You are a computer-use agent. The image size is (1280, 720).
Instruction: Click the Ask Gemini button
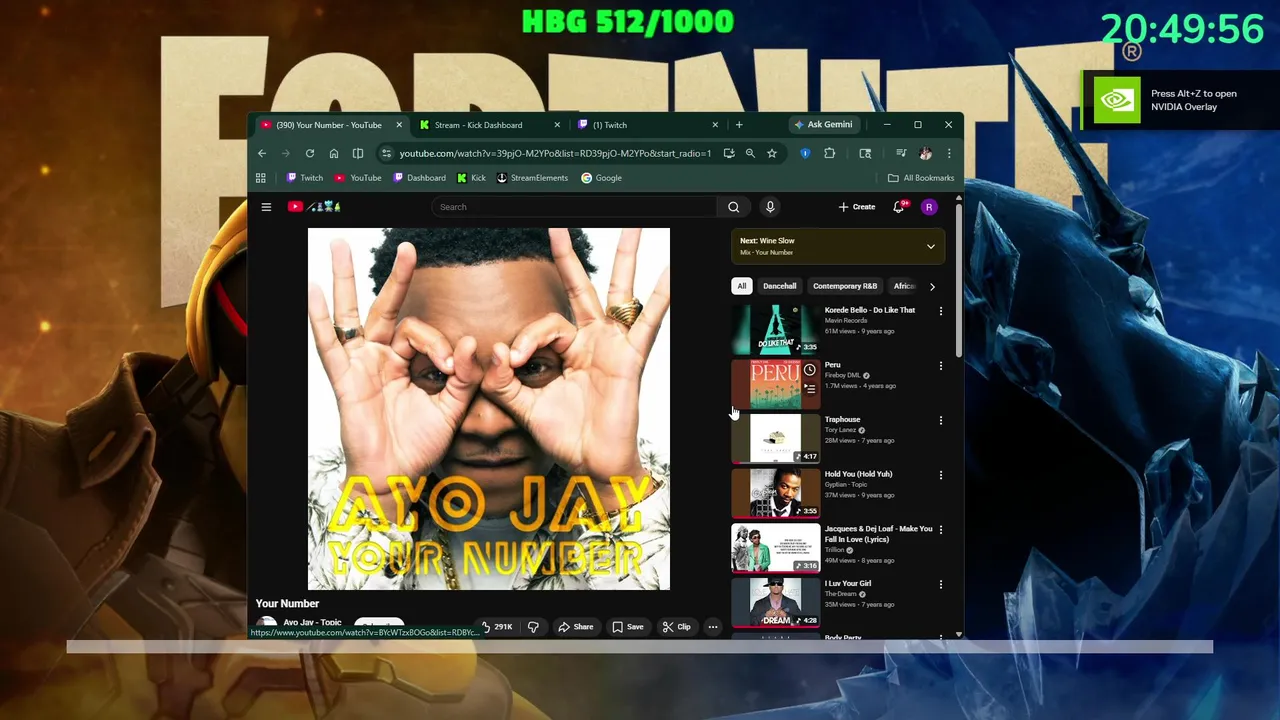coord(823,125)
